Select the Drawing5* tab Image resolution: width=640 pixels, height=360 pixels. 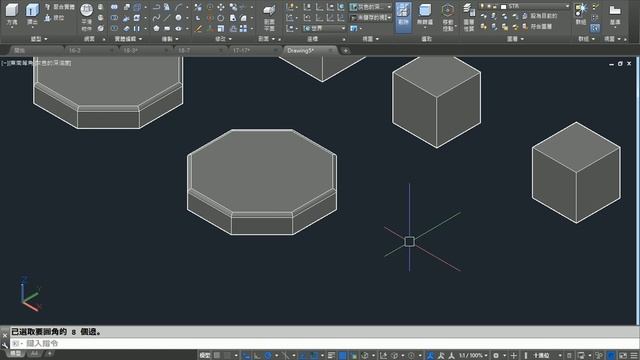(309, 50)
